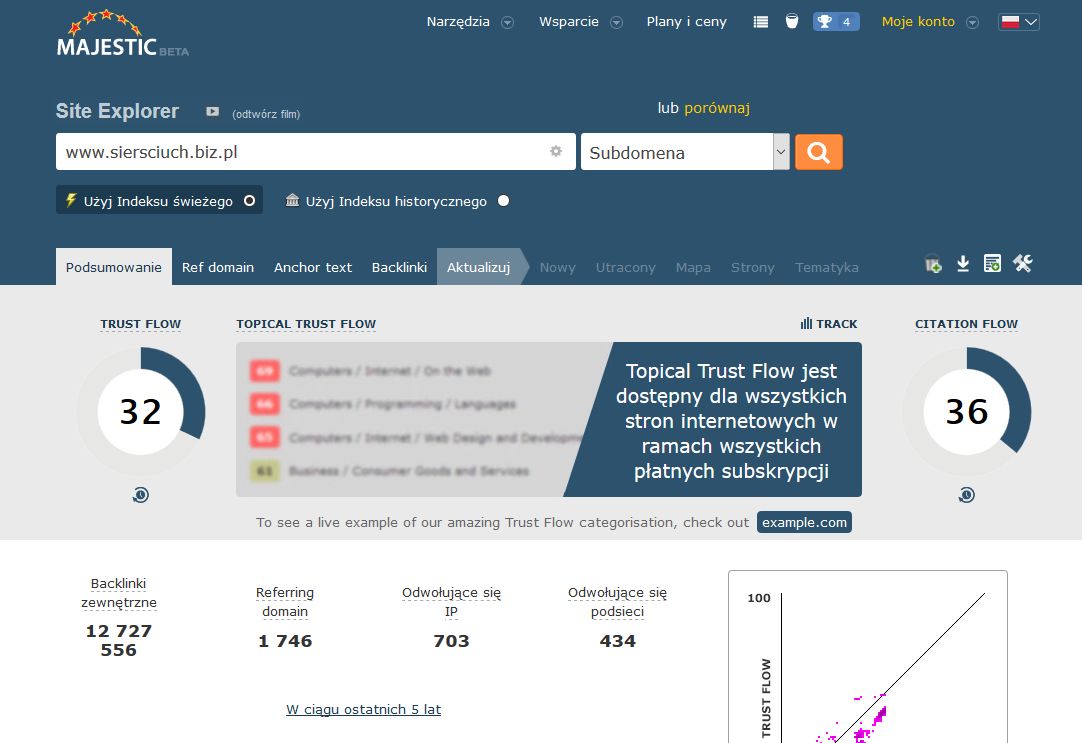Click the porównaj link
The width and height of the screenshot is (1082, 743).
[717, 108]
